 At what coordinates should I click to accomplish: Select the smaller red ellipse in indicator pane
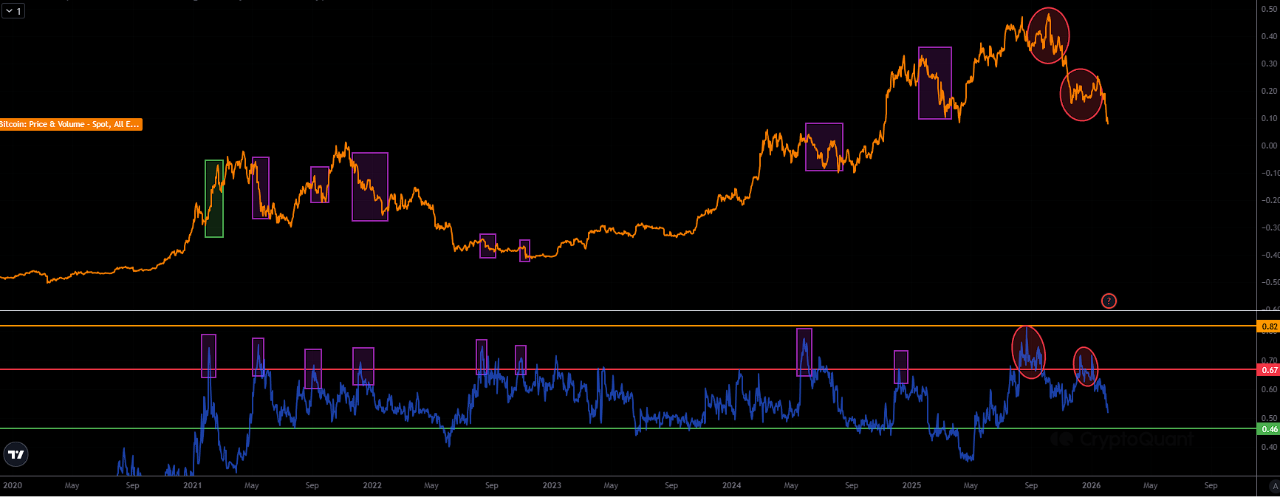(x=1085, y=366)
